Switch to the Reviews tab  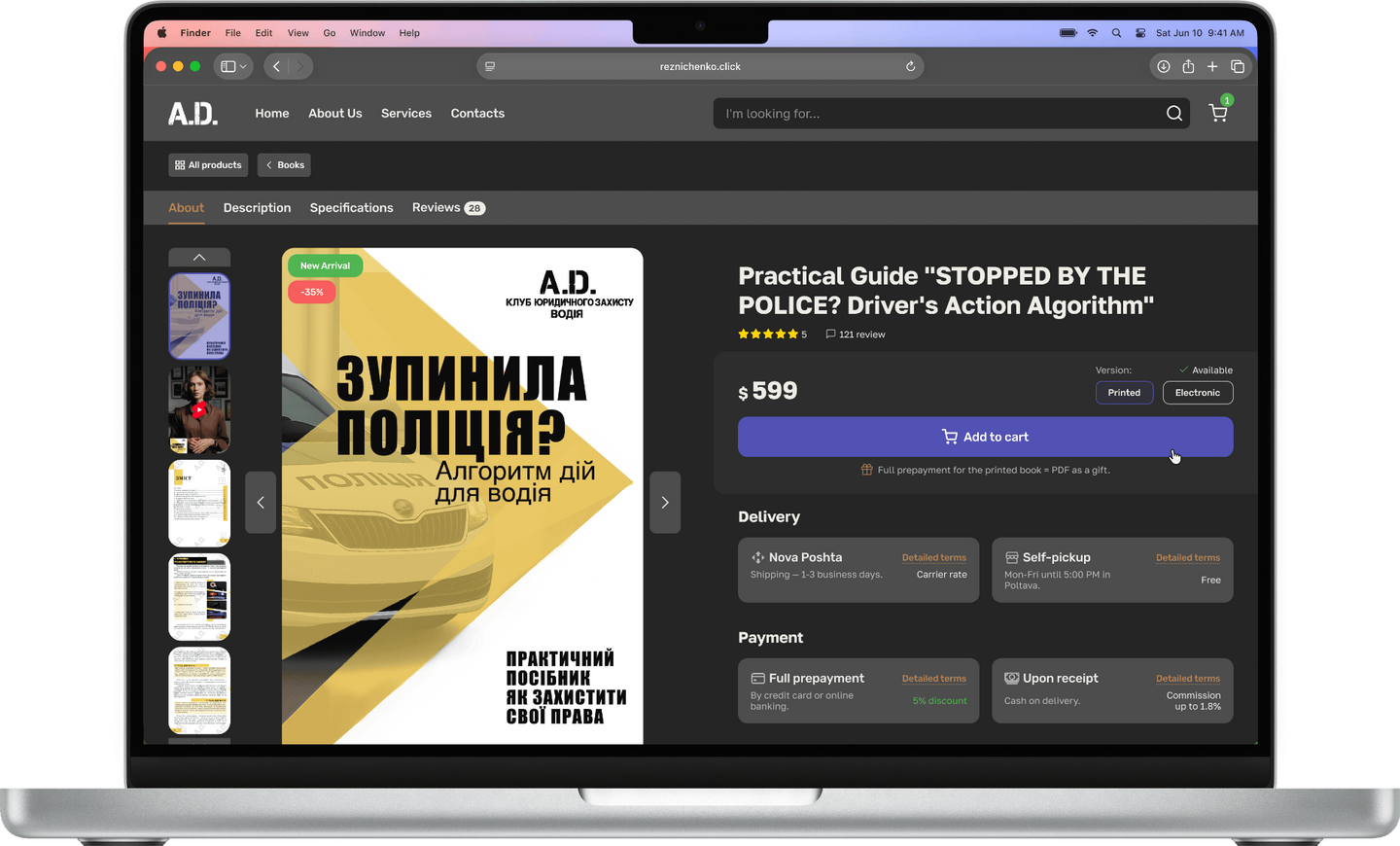[x=448, y=208]
